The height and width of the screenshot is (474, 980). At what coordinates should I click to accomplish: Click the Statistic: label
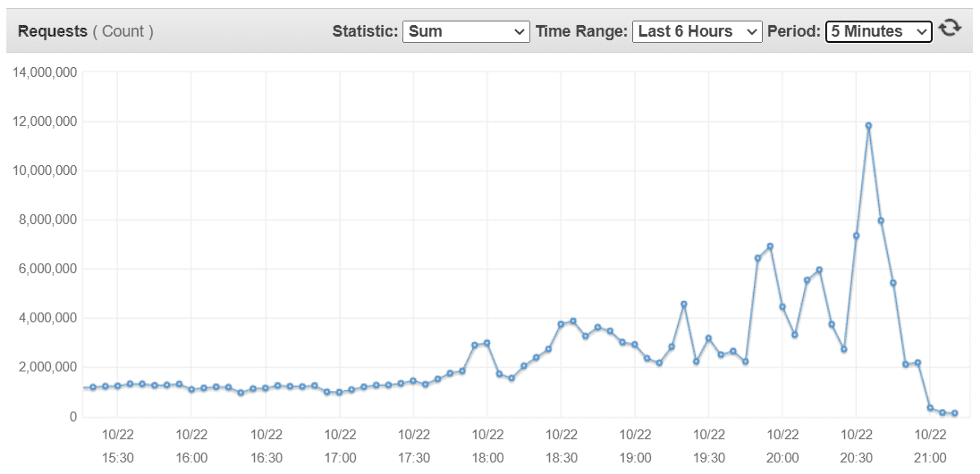366,31
